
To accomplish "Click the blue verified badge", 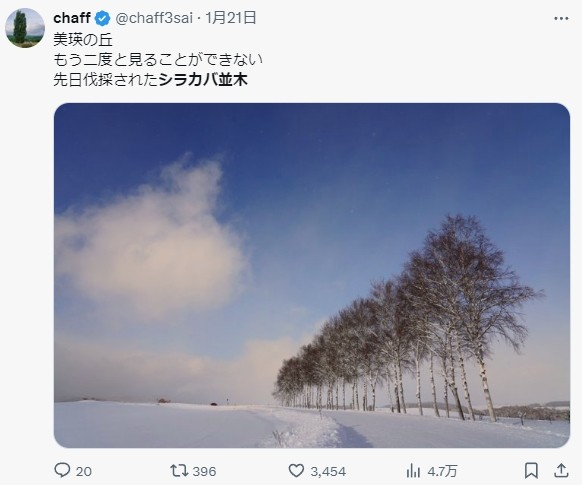I will (102, 18).
